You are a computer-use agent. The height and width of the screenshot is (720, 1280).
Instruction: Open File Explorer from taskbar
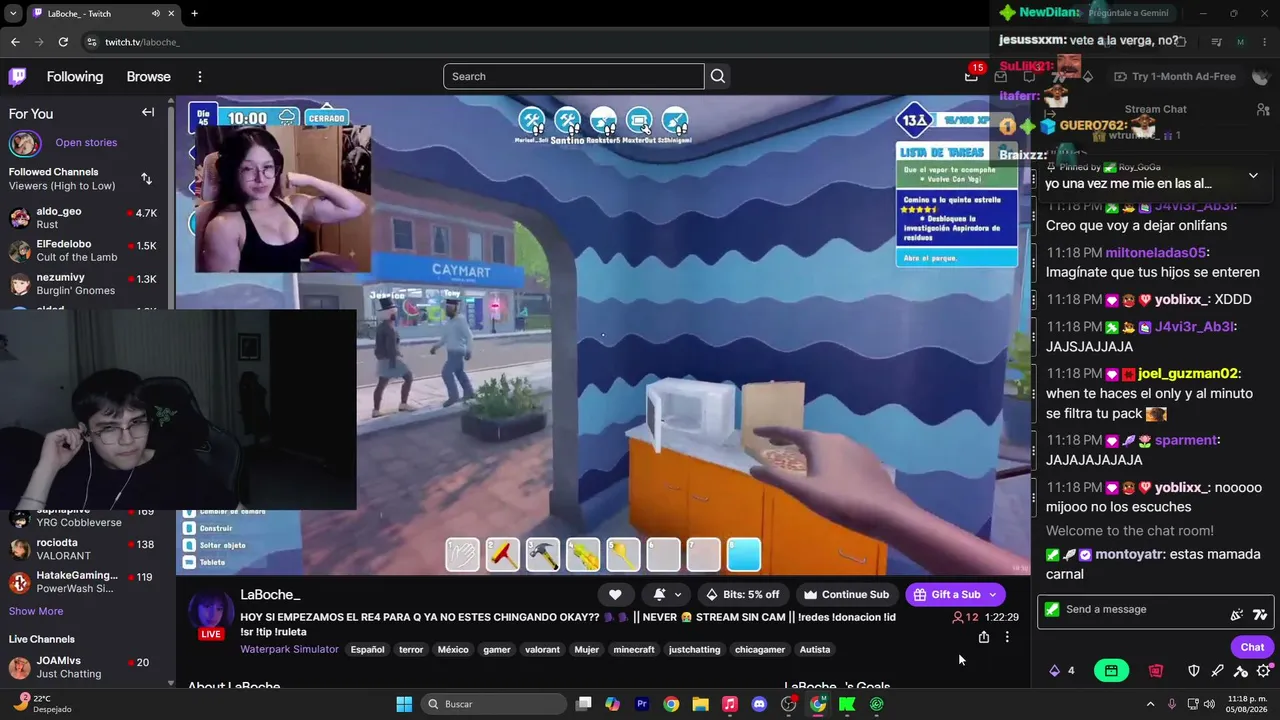pyautogui.click(x=700, y=704)
